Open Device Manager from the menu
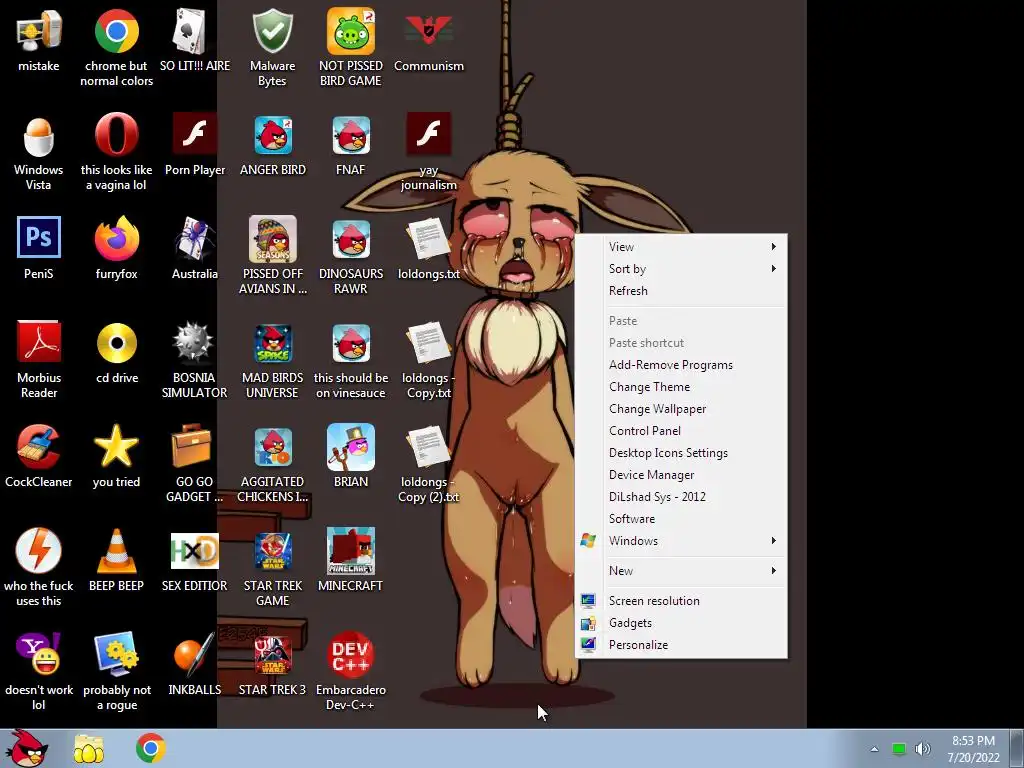 [x=680, y=475]
